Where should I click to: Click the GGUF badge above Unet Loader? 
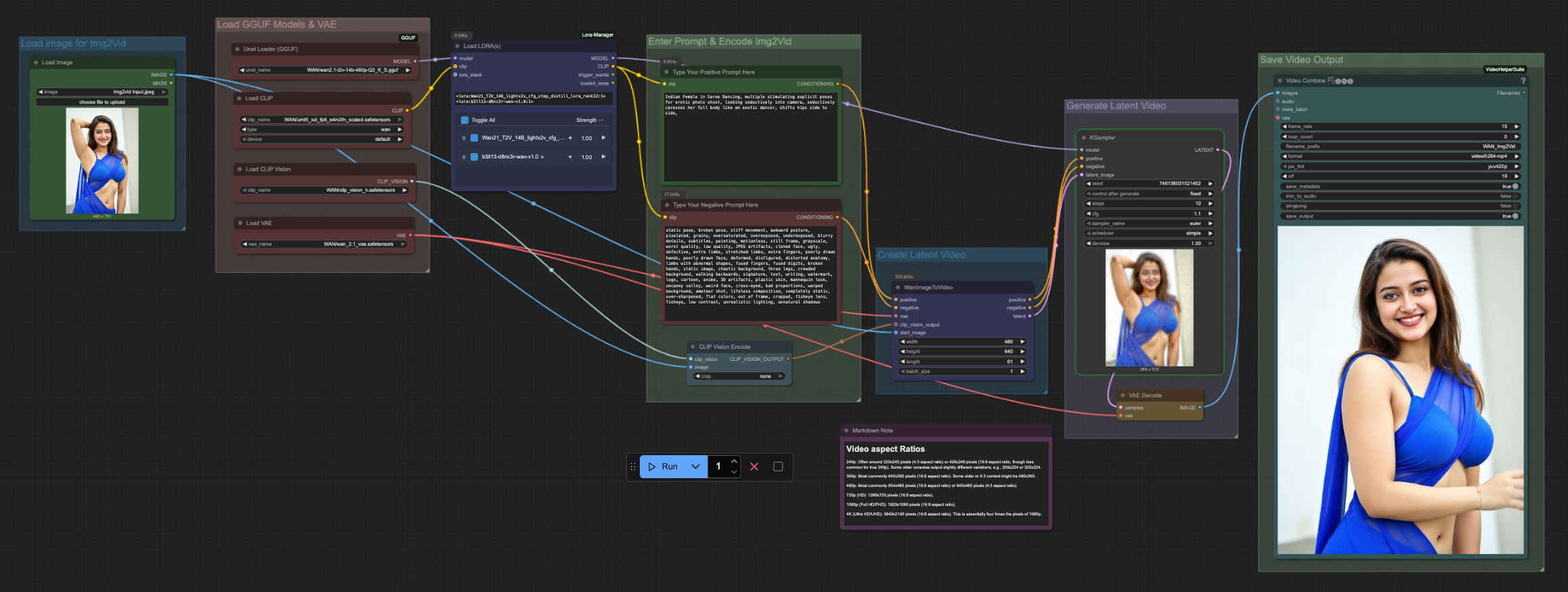pyautogui.click(x=408, y=38)
